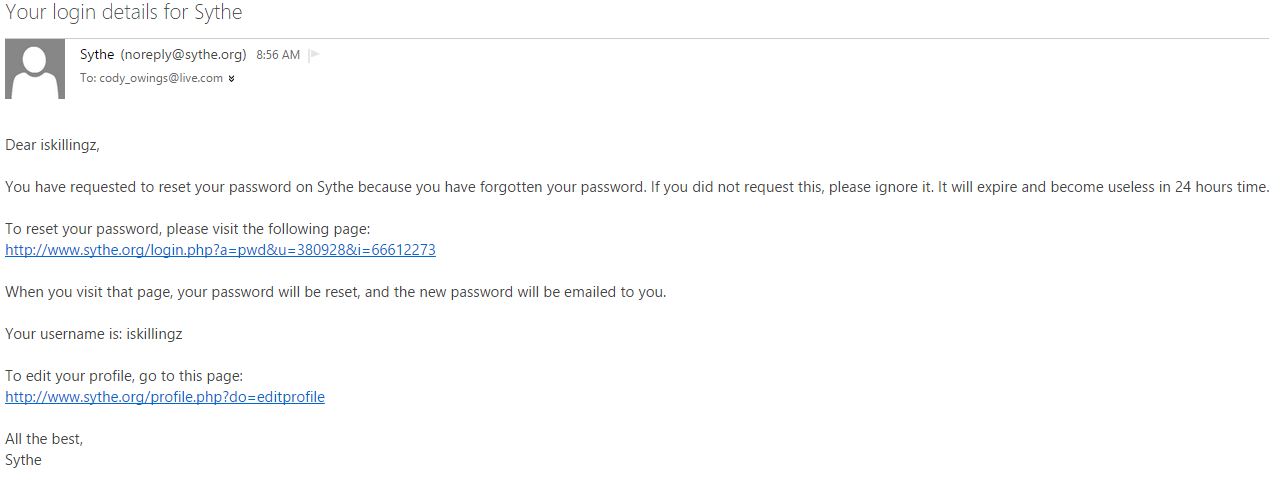This screenshot has height=484, width=1269.
Task: Click the 'Your username is: iskillingz' line
Action: [x=94, y=334]
